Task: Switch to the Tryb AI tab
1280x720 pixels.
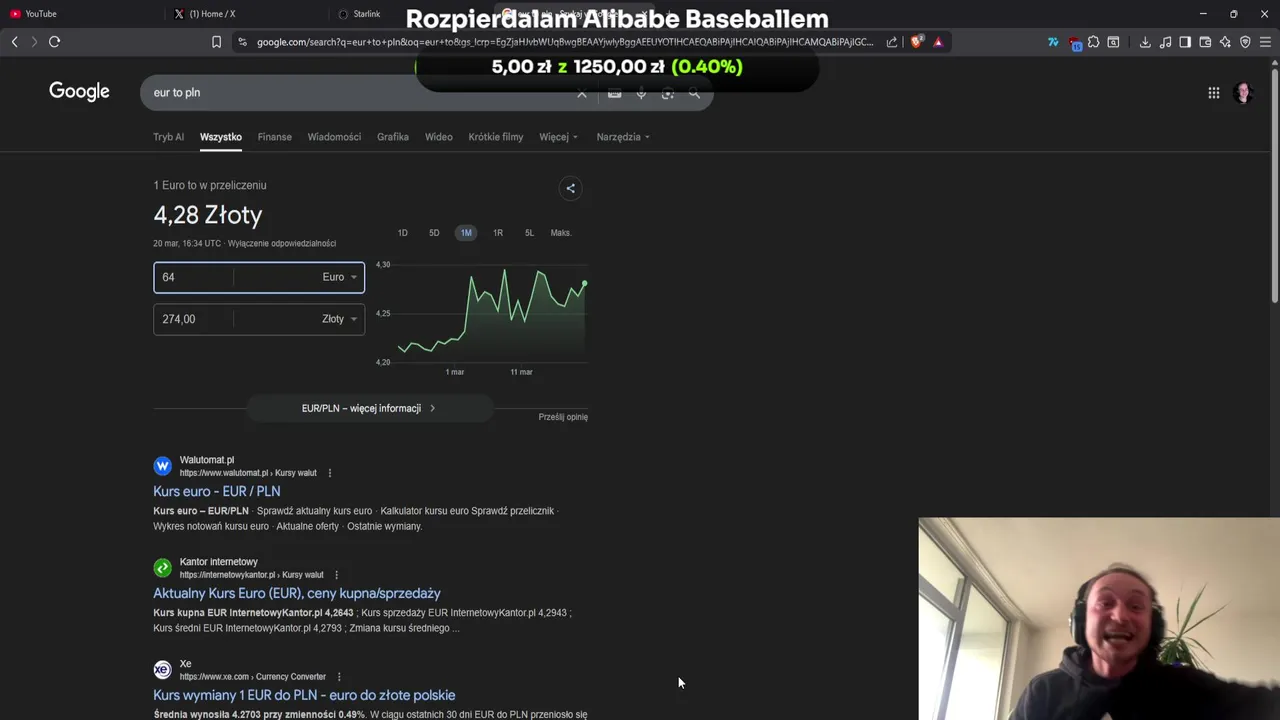Action: pyautogui.click(x=168, y=137)
